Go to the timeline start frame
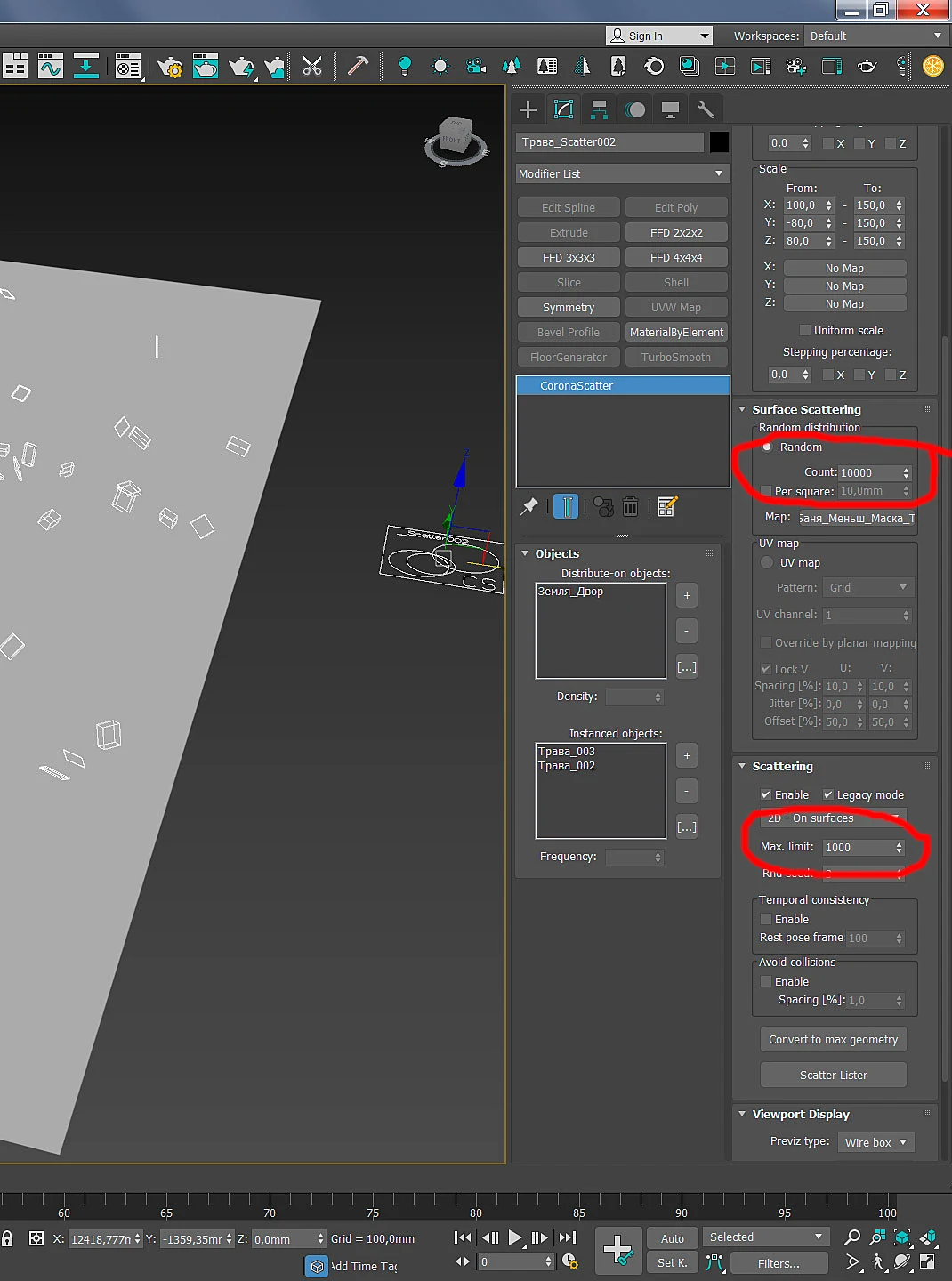The width and height of the screenshot is (952, 1281). click(x=463, y=1237)
